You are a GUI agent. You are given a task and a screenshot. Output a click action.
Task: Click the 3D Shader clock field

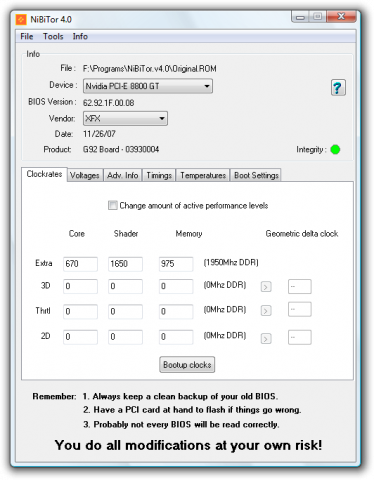(125, 286)
